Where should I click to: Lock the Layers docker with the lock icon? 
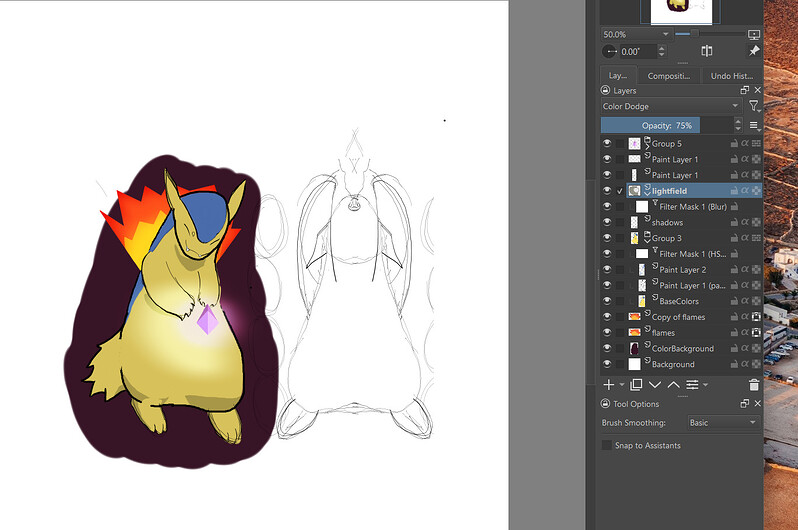point(605,90)
